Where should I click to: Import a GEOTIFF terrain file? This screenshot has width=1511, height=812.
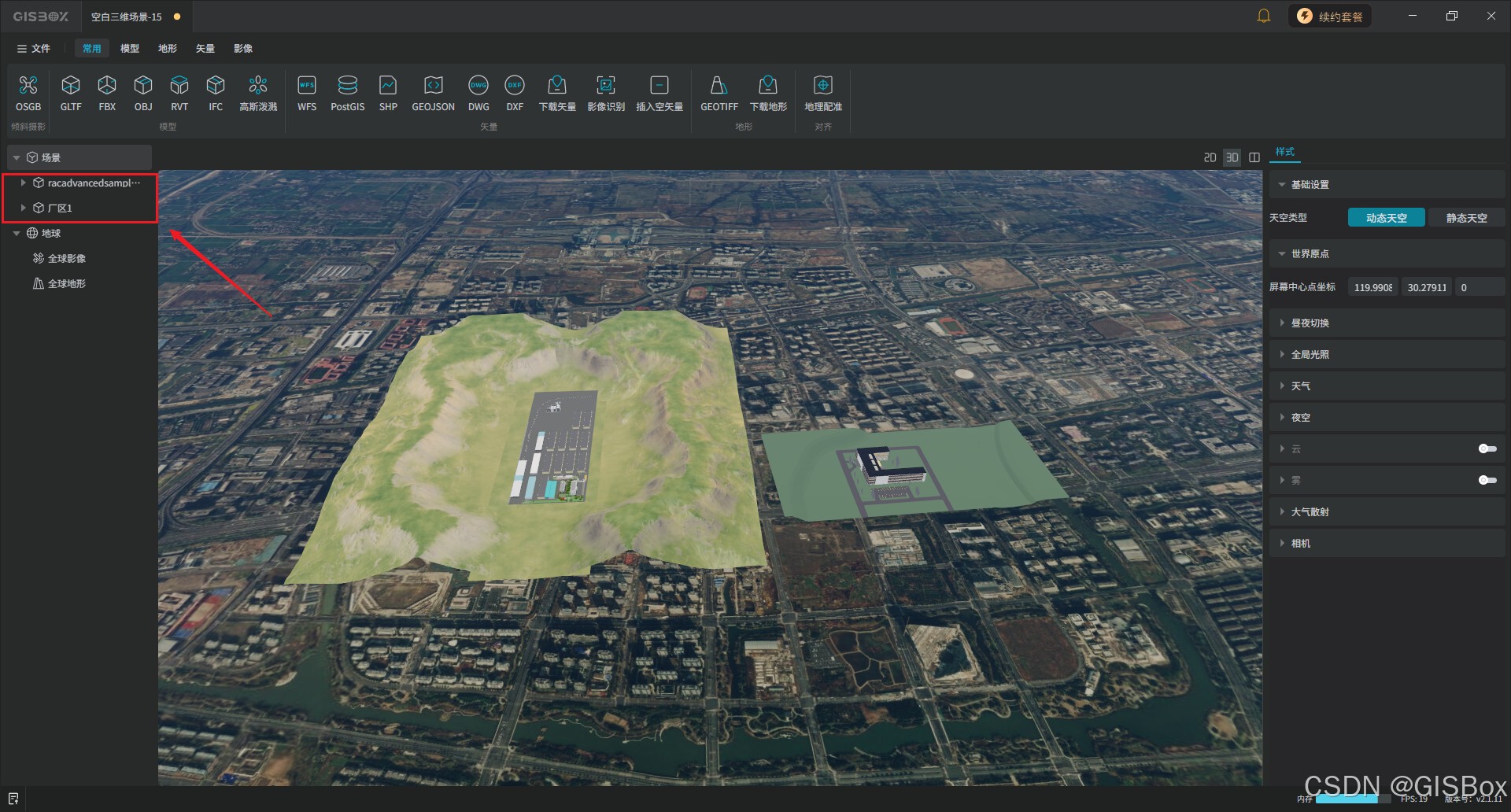point(719,93)
